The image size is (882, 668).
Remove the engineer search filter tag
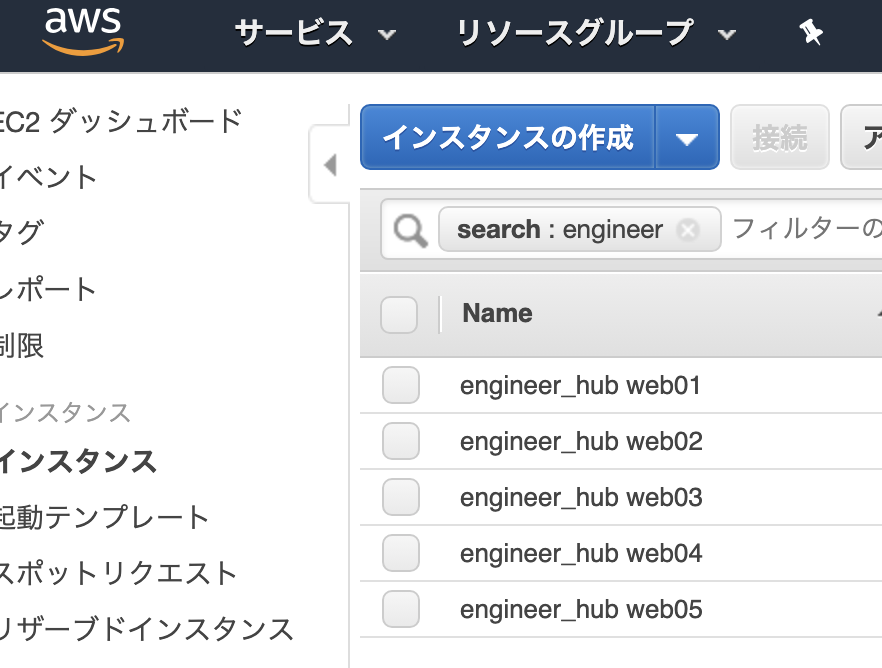[688, 230]
